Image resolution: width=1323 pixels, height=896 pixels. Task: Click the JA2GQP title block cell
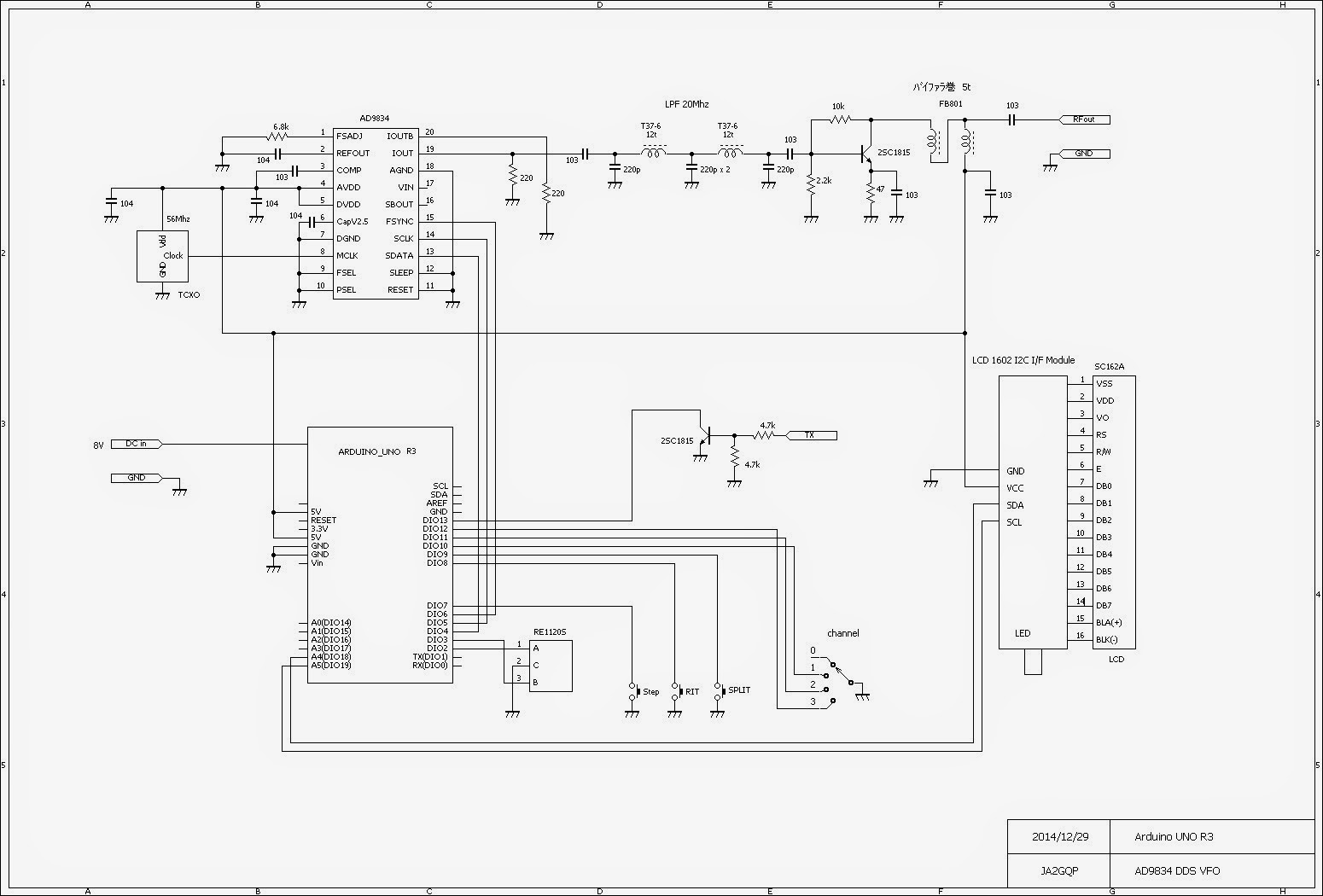[x=1059, y=870]
